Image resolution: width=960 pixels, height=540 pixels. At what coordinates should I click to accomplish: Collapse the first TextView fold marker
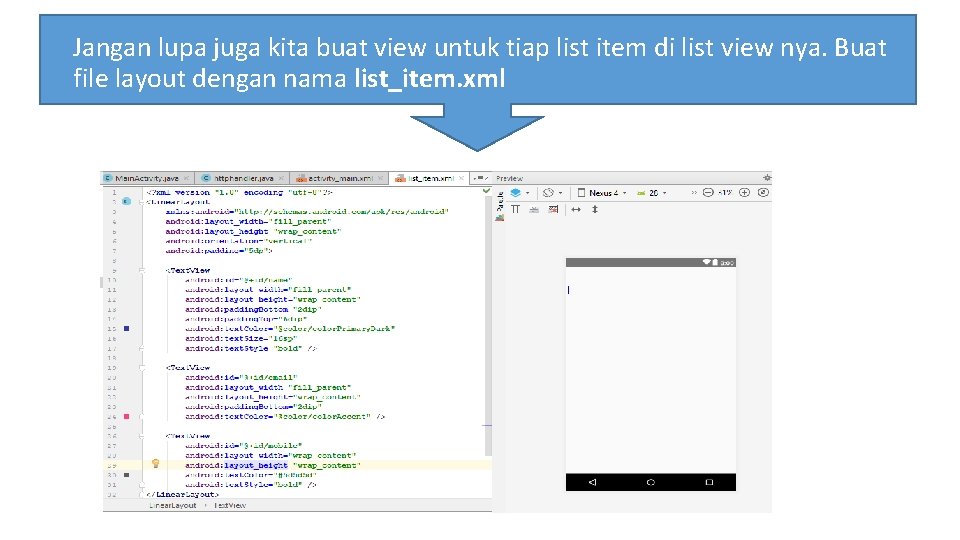coord(142,270)
